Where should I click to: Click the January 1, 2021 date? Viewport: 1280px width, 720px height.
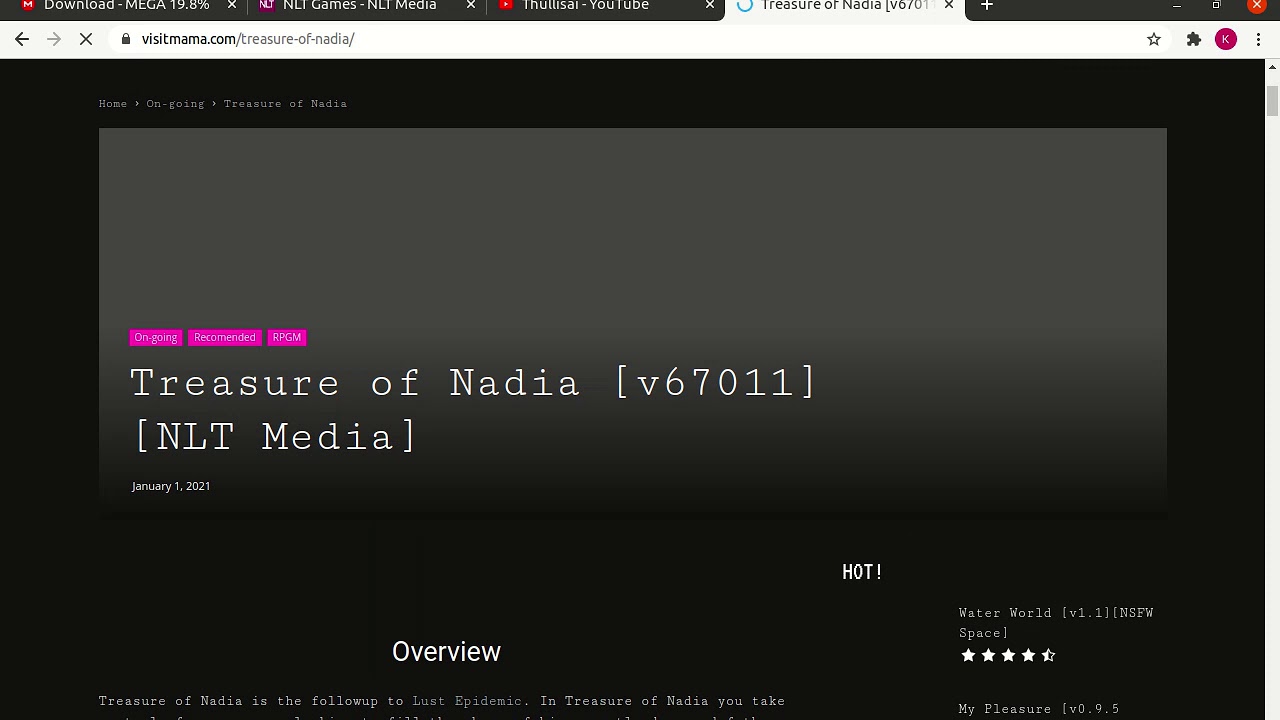click(171, 486)
